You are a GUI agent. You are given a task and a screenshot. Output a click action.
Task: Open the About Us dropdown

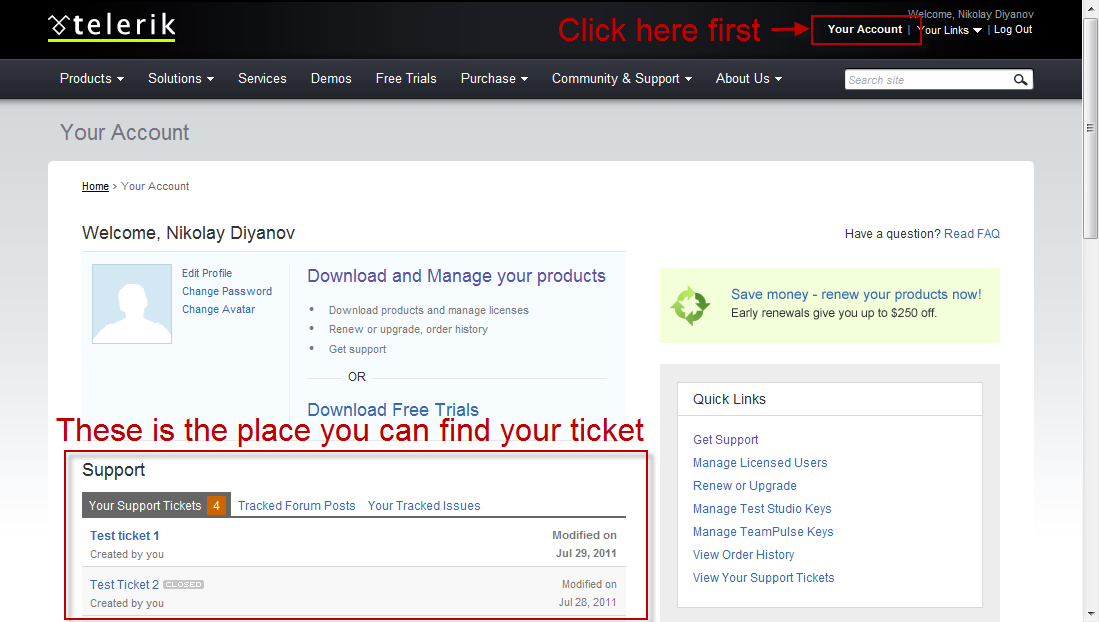[749, 79]
